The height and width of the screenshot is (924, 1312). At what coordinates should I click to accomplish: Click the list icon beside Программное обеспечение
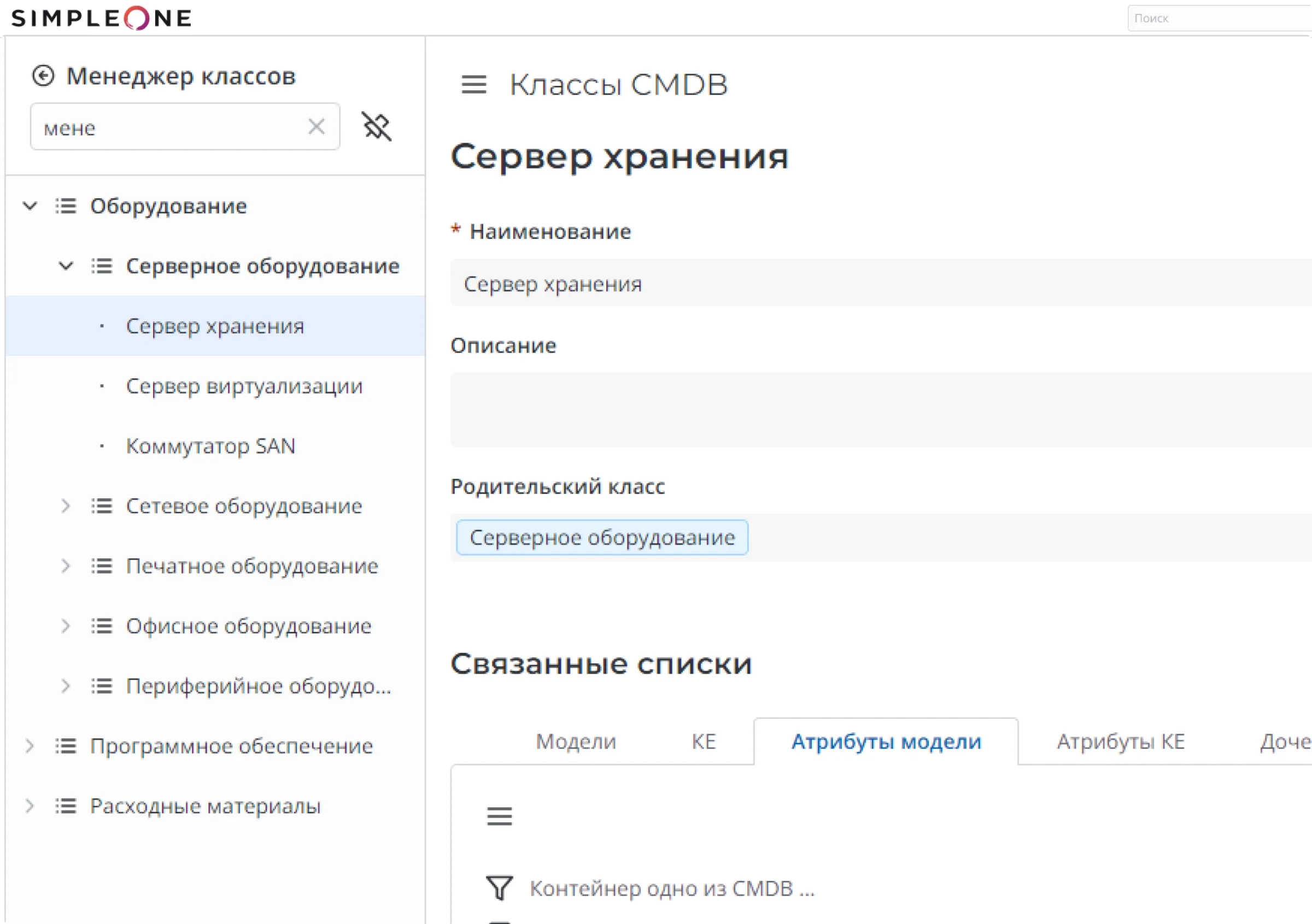66,746
